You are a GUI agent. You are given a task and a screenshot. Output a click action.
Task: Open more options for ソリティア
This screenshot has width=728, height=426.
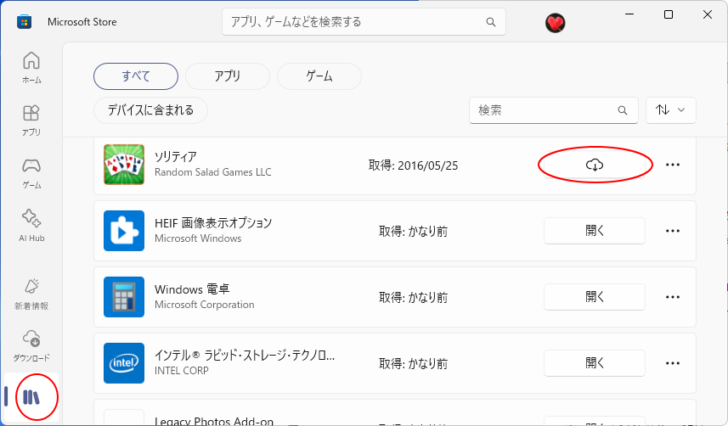[x=673, y=165]
